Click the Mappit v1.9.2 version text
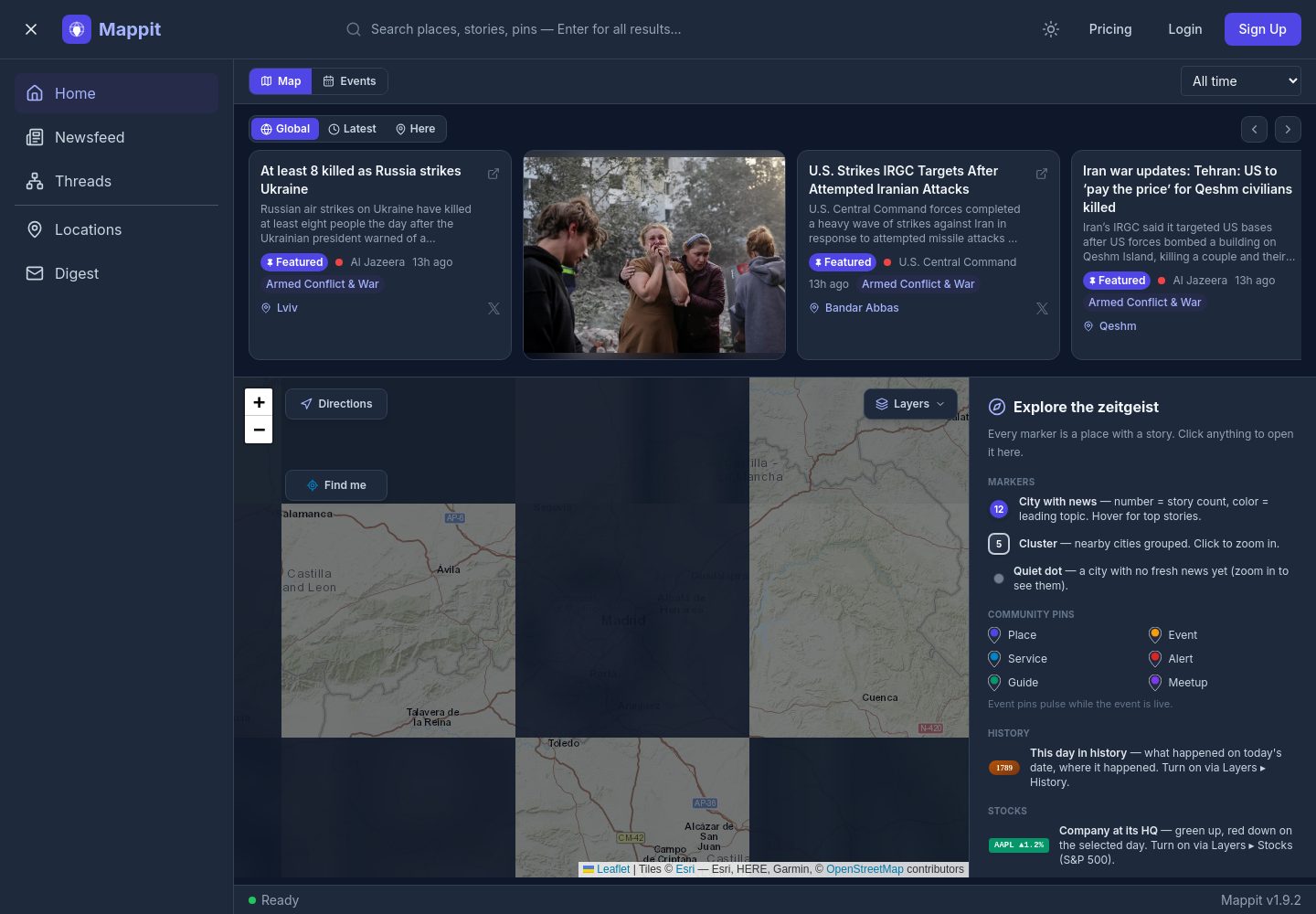The image size is (1316, 914). point(1261,900)
